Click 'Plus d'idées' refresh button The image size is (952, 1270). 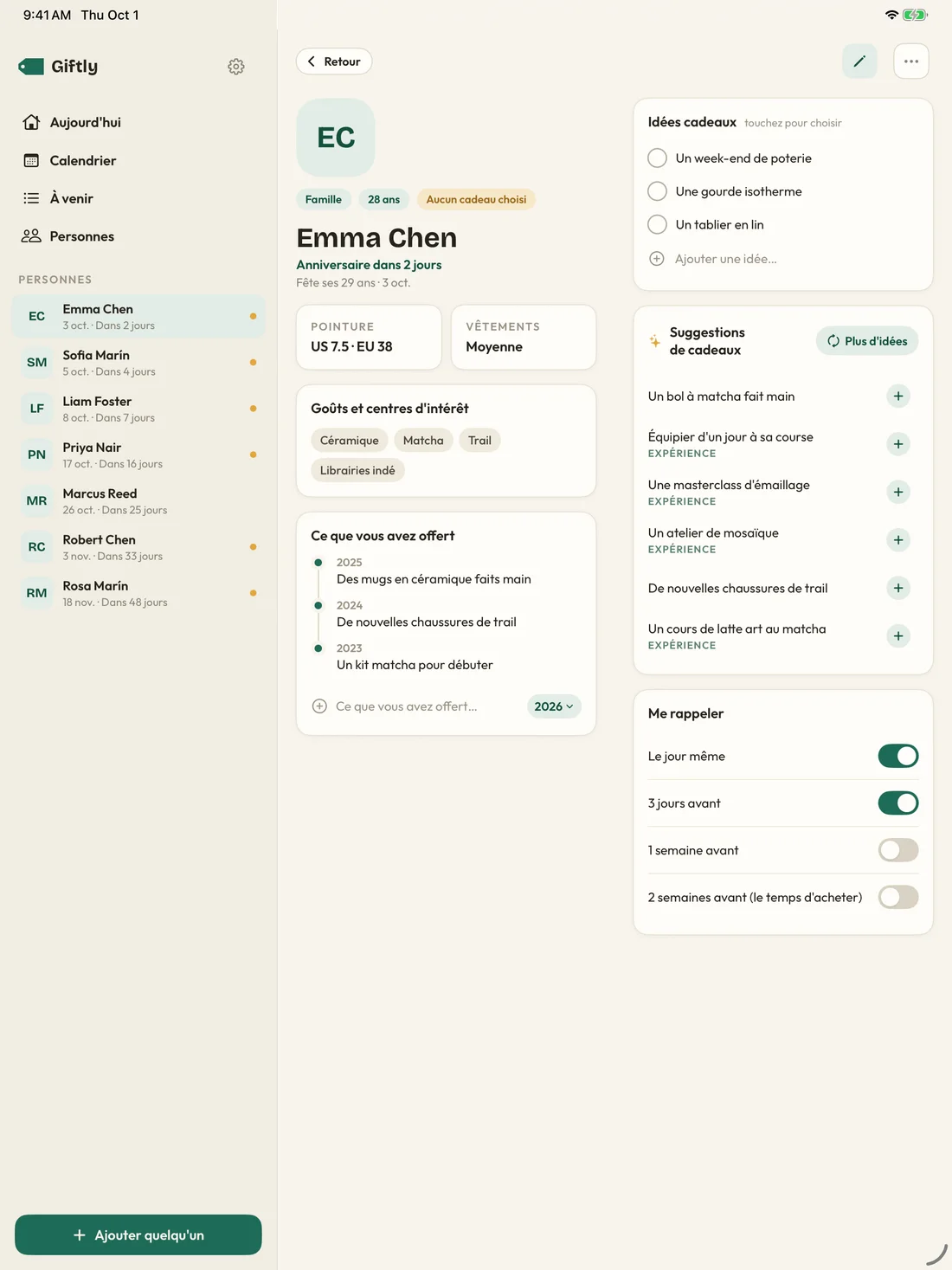pos(867,341)
